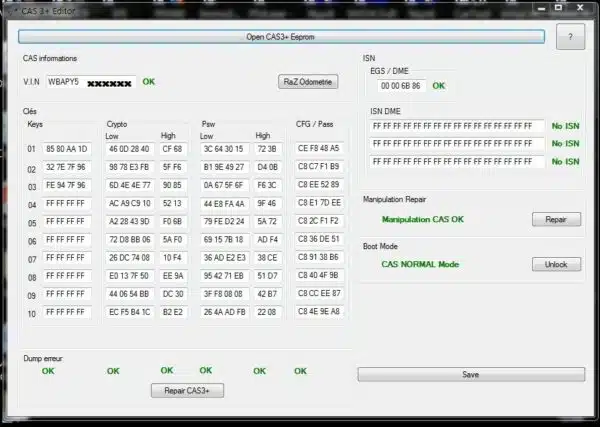
Task: Click CFG / Pass field C8 4E 9E A8
Action: [x=319, y=311]
